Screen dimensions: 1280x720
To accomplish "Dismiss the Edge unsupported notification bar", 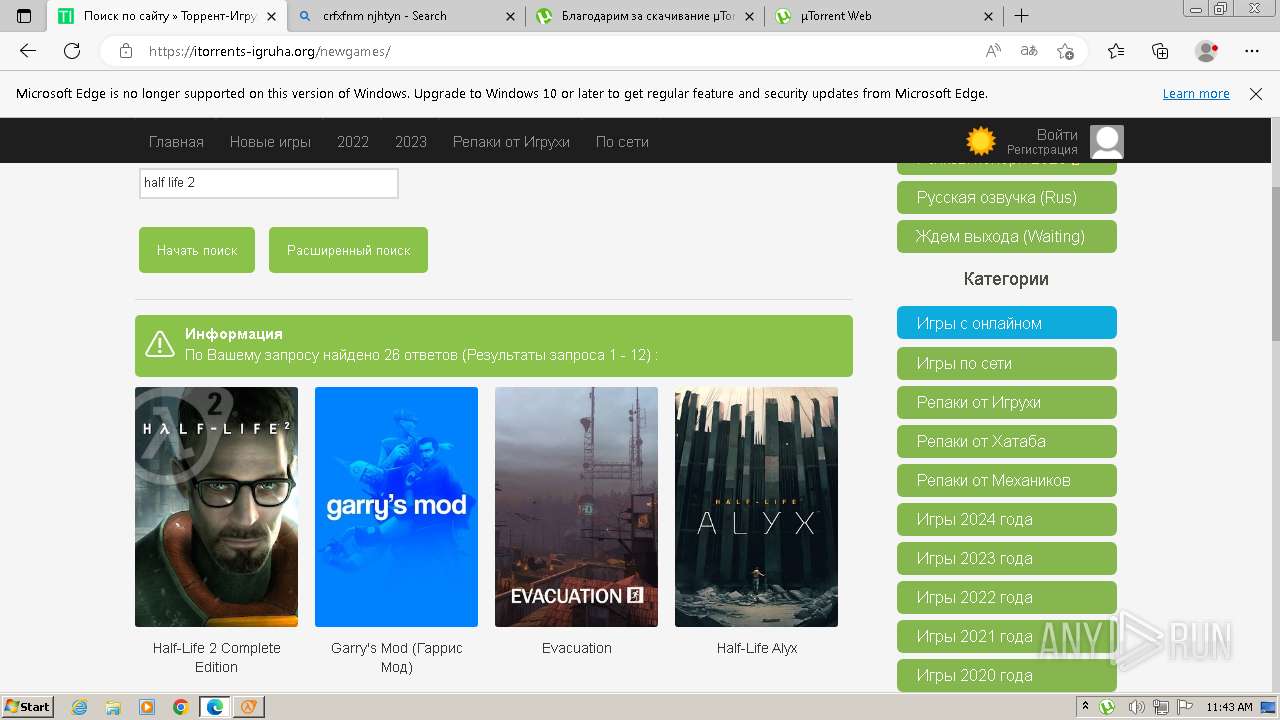I will point(1256,94).
